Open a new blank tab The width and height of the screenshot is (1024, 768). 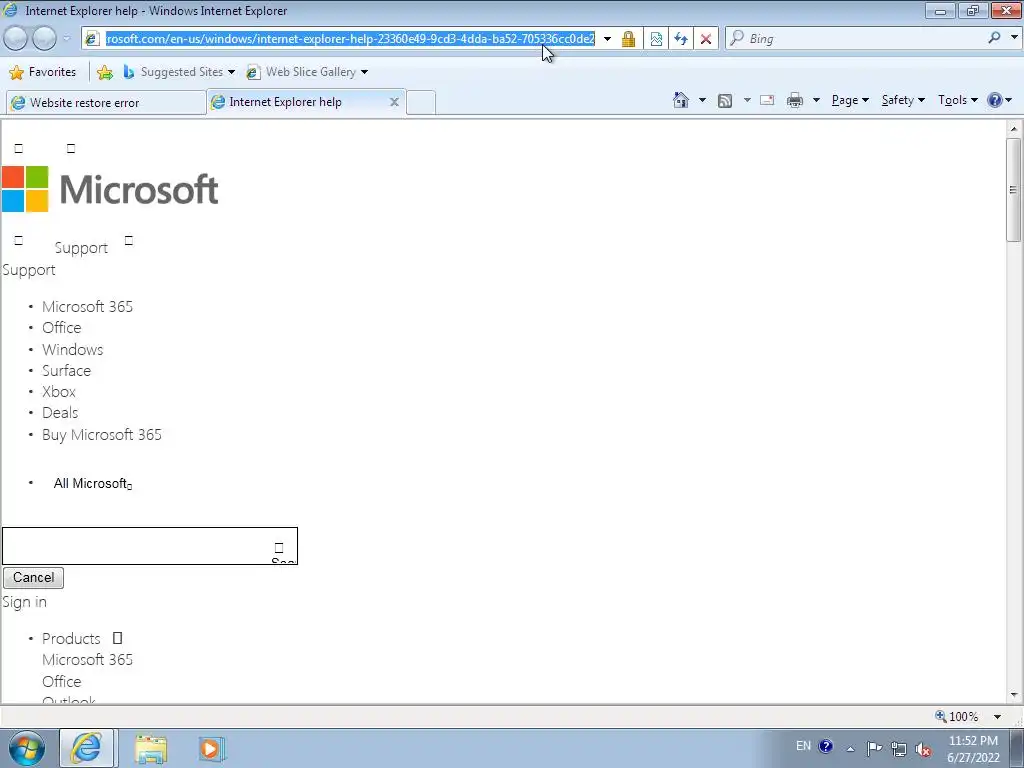(x=421, y=103)
